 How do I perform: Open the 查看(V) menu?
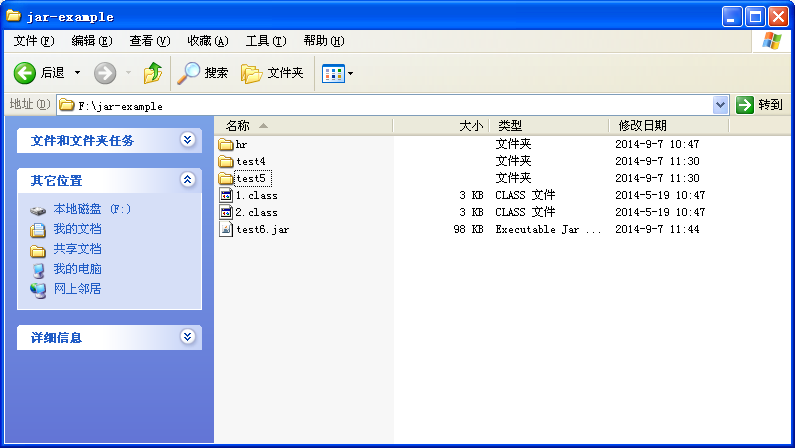150,41
